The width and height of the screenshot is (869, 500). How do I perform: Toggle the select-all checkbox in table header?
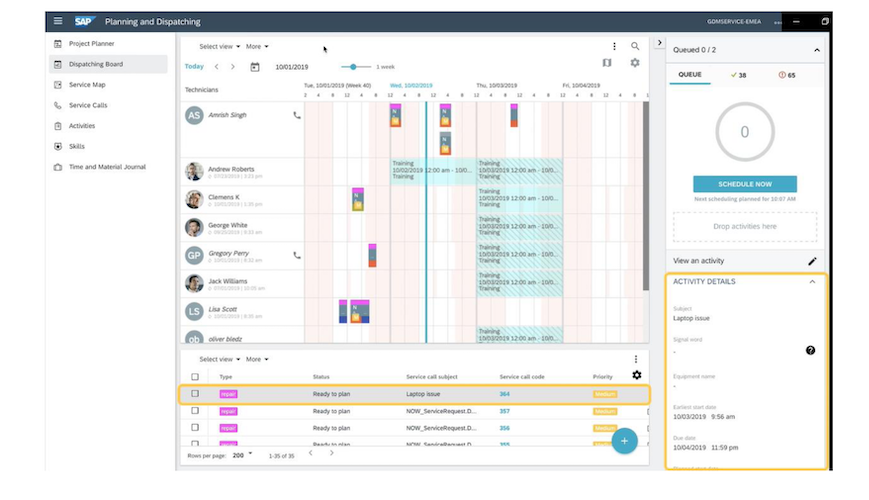tap(195, 377)
